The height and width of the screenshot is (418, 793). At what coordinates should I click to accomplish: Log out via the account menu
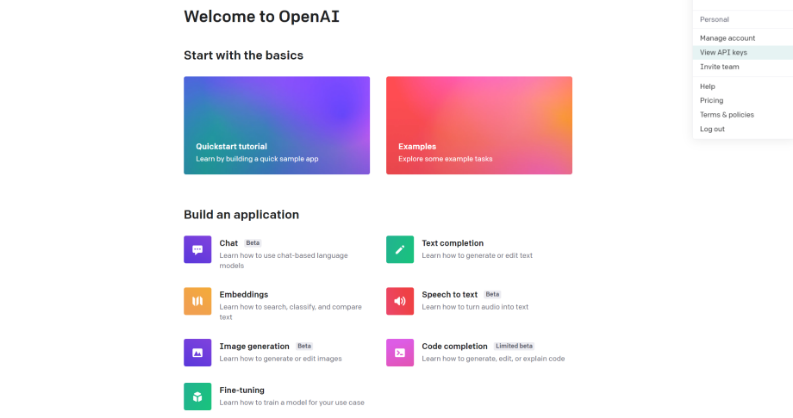click(x=742, y=129)
